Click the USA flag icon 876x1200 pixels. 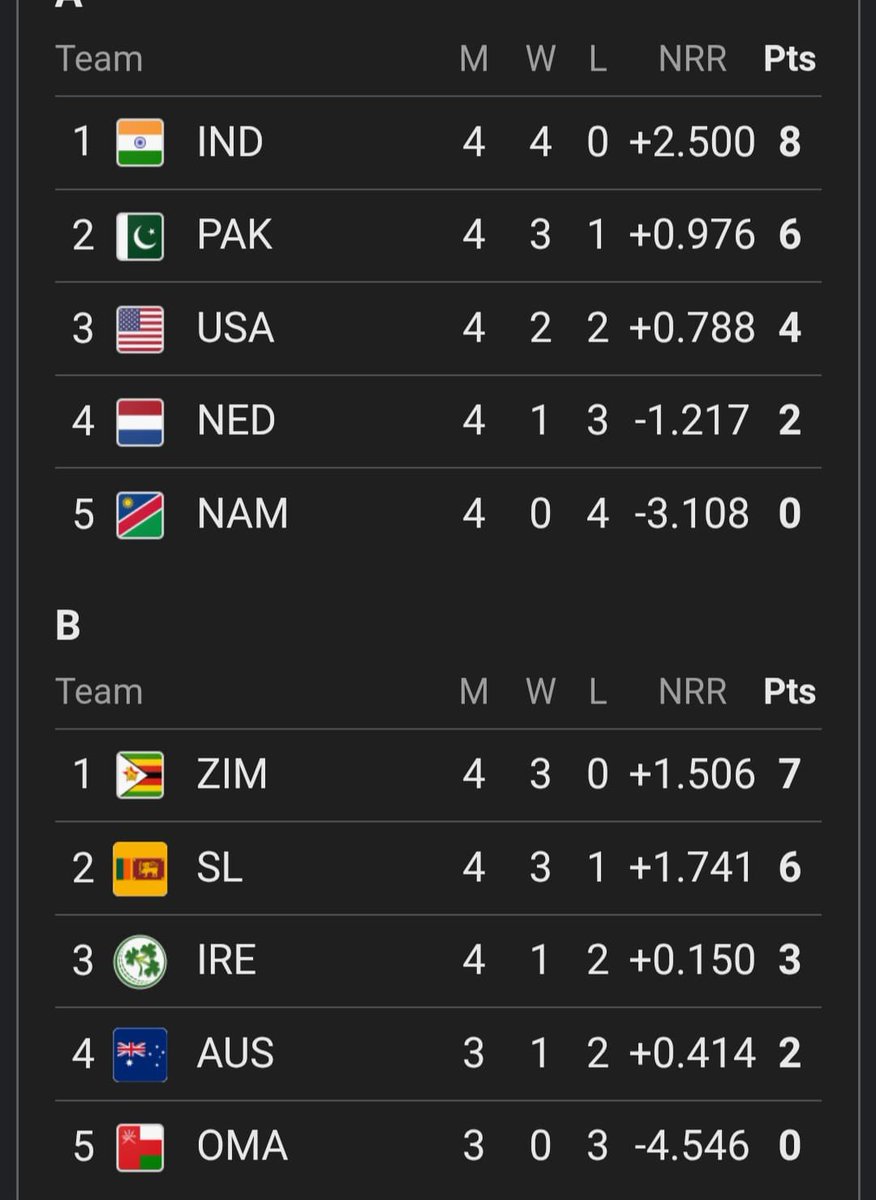coord(140,329)
